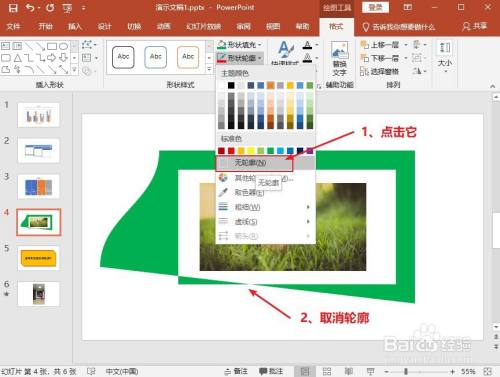Start slideshow from quick access toolbar icon
The height and width of the screenshot is (377, 500).
click(67, 8)
